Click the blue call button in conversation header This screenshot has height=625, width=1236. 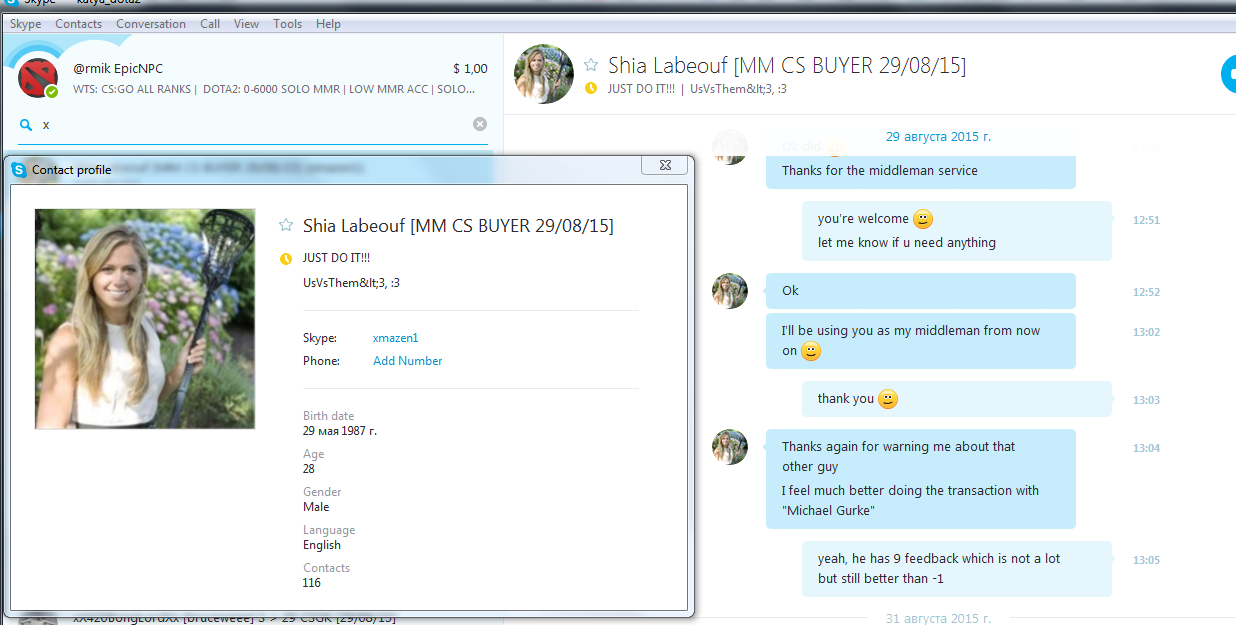pyautogui.click(x=1229, y=74)
